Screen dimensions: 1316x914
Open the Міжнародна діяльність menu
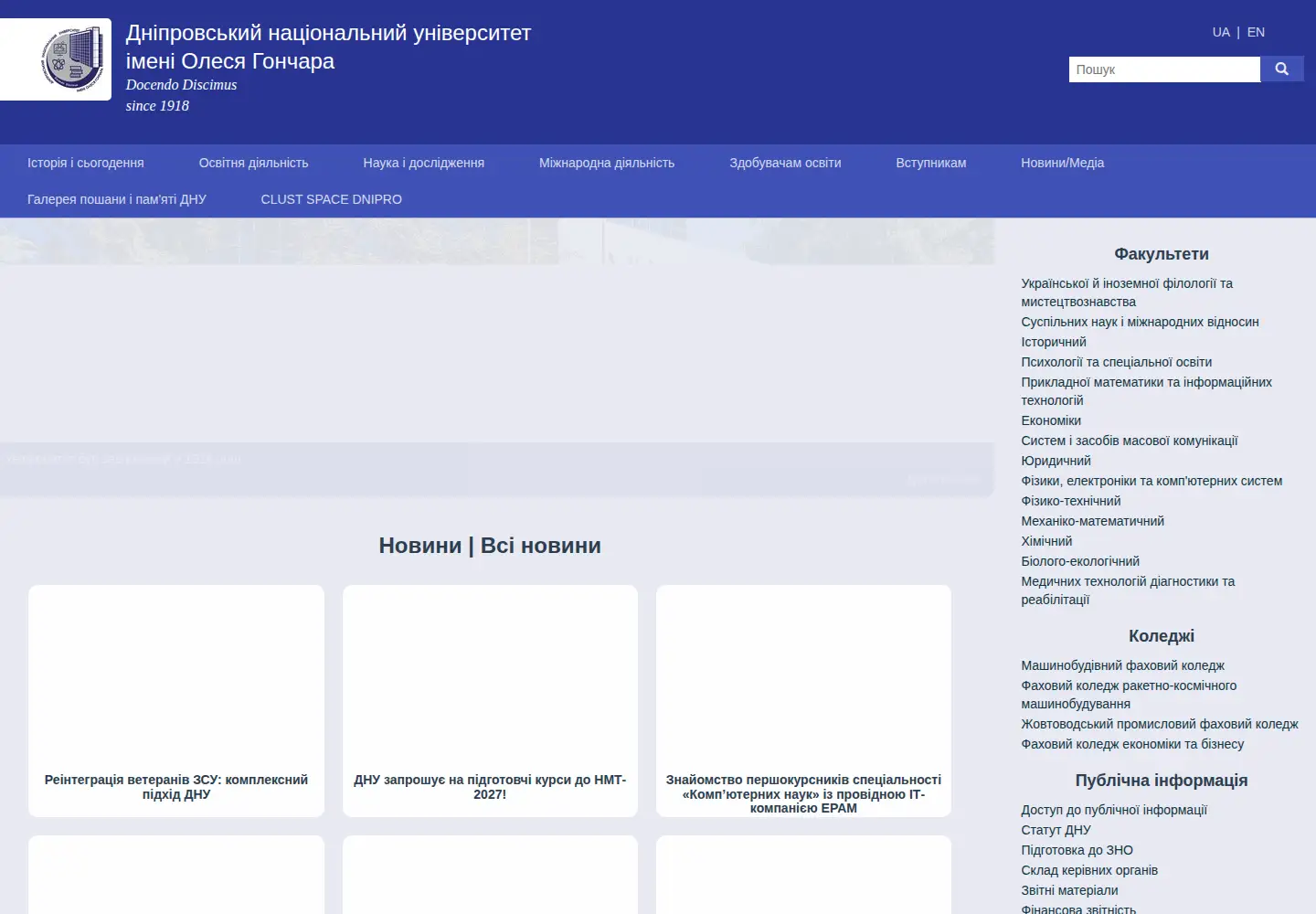coord(607,163)
